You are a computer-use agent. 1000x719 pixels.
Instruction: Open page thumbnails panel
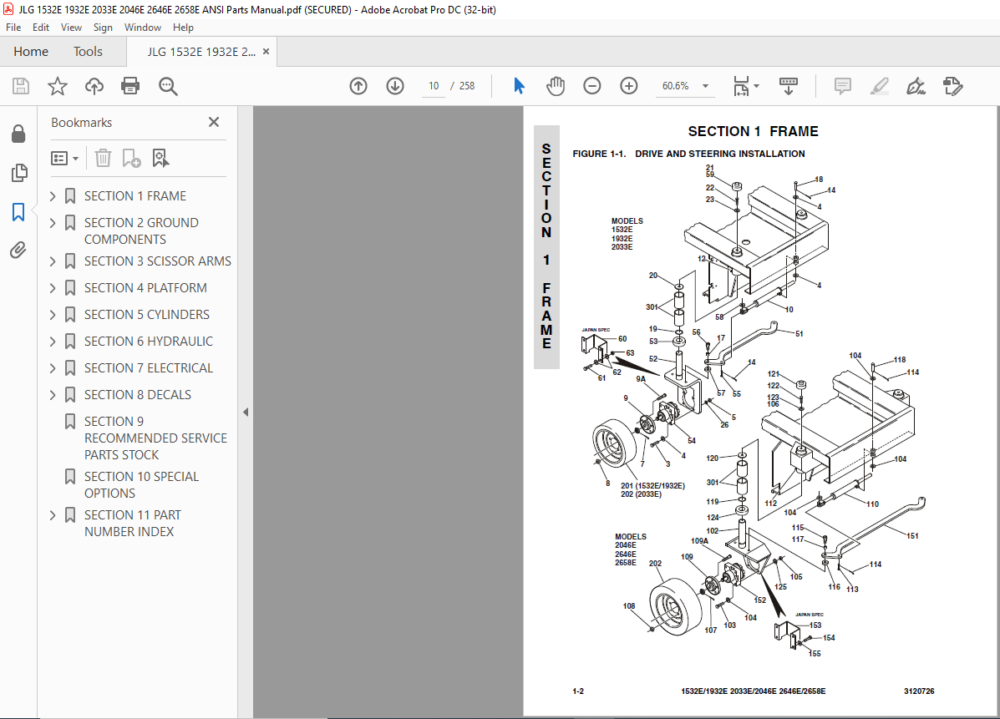tap(18, 172)
